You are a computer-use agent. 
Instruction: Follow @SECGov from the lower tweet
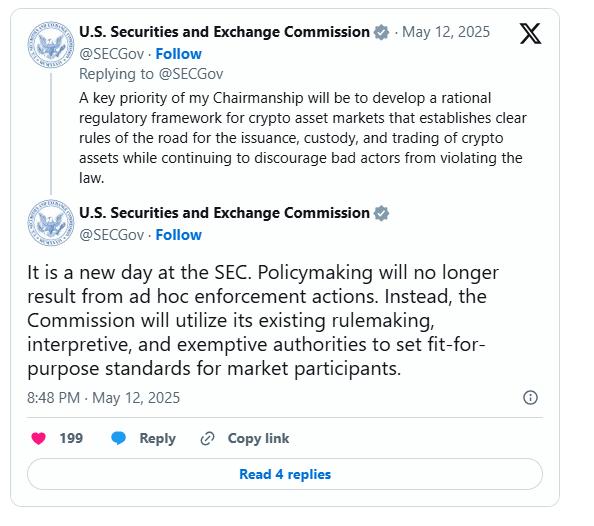[178, 235]
